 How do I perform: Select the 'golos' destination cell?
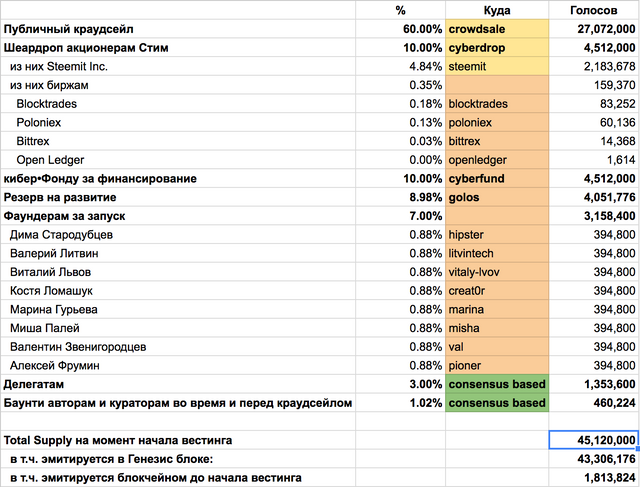pyautogui.click(x=497, y=198)
